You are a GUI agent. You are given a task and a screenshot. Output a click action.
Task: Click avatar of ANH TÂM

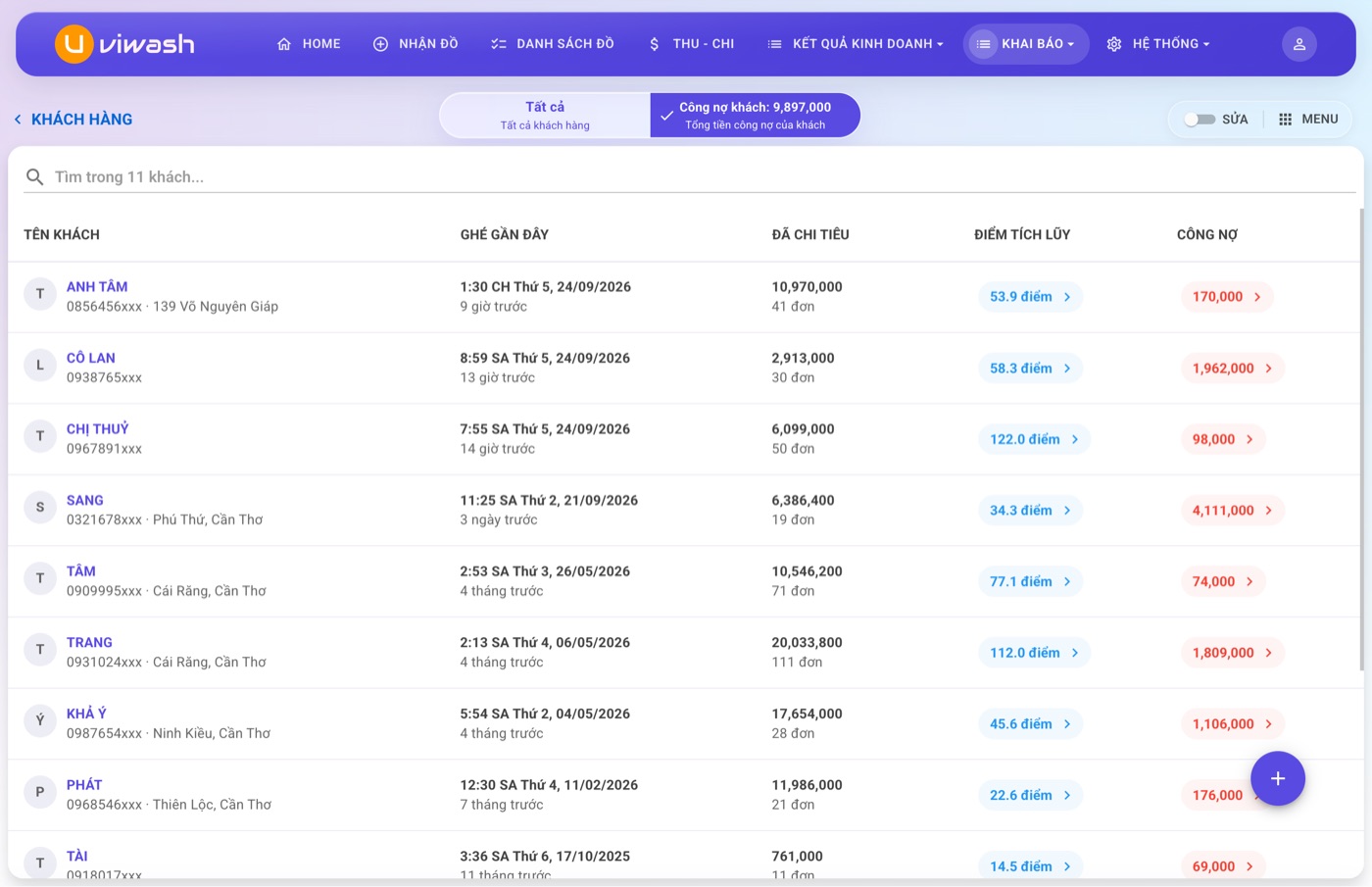(x=40, y=294)
